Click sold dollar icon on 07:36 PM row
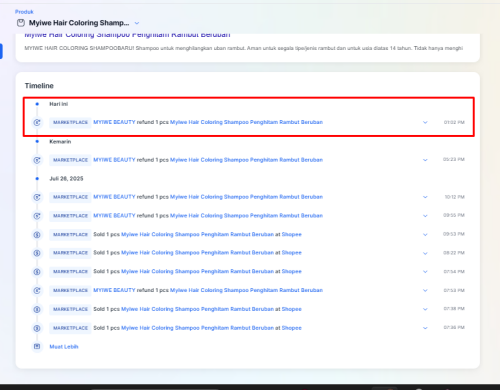The height and width of the screenshot is (390, 500). coord(37,328)
